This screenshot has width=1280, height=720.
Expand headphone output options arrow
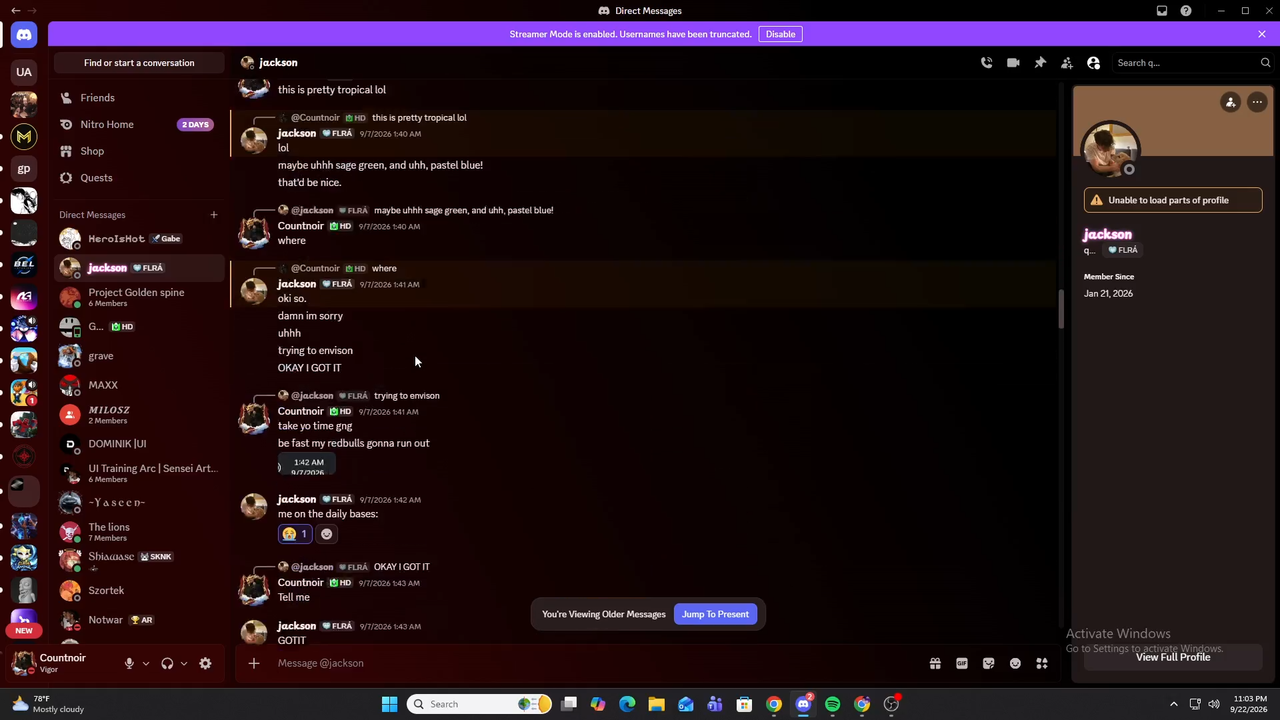click(x=184, y=663)
